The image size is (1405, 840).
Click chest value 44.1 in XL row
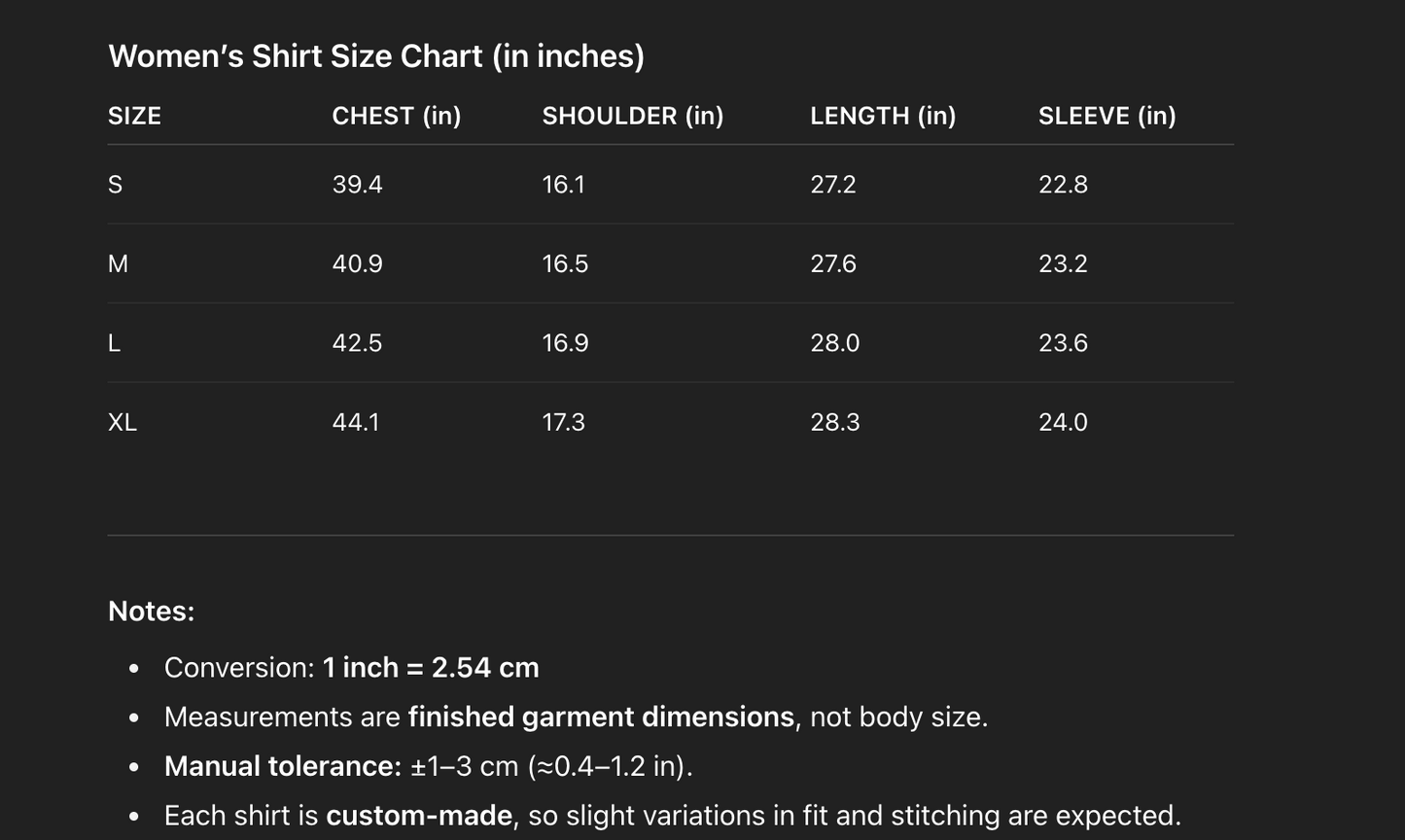[x=356, y=422]
